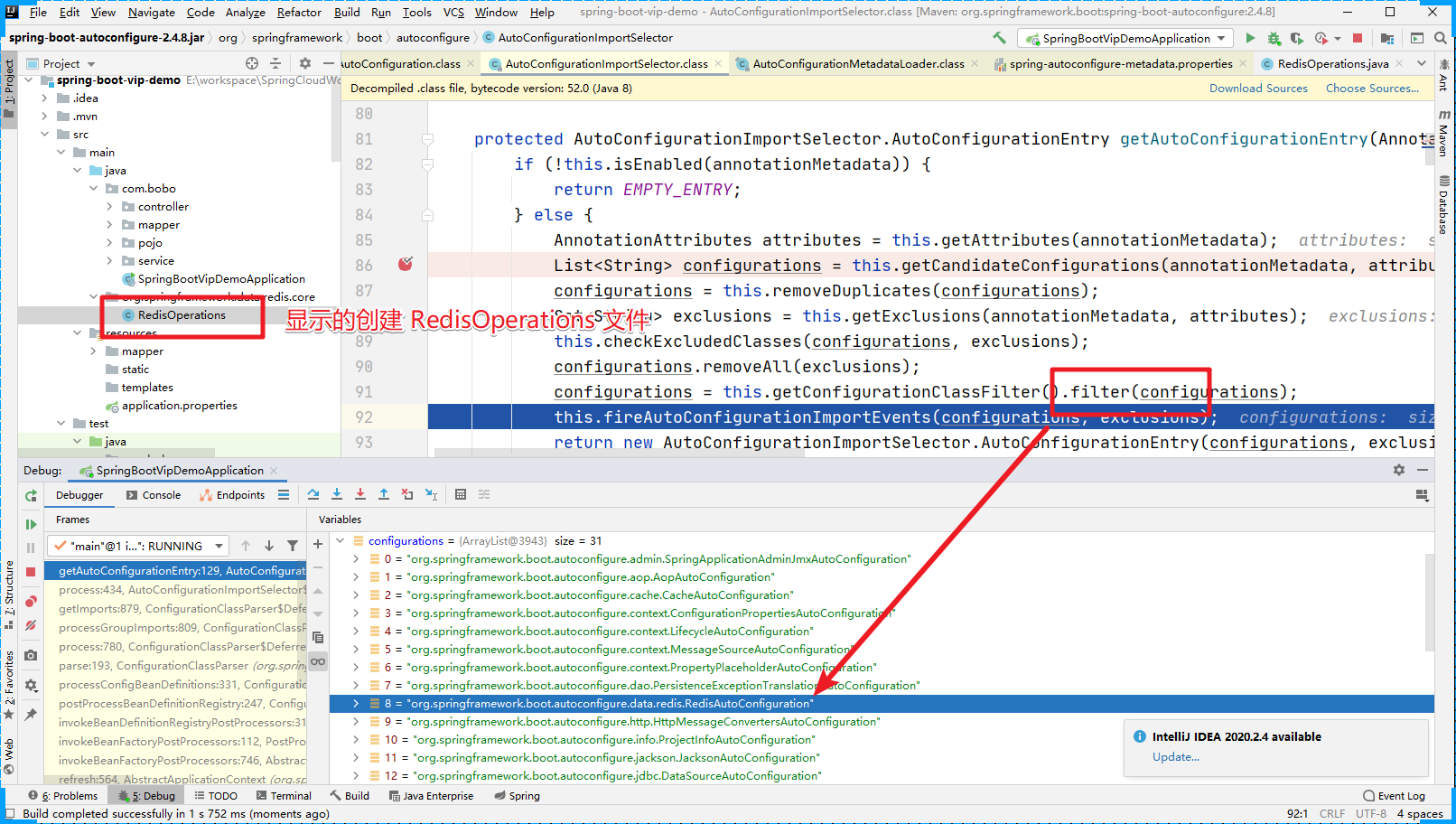Click Update... in the IDEA notification
Screen dimensions: 1456x824
pos(1175,757)
